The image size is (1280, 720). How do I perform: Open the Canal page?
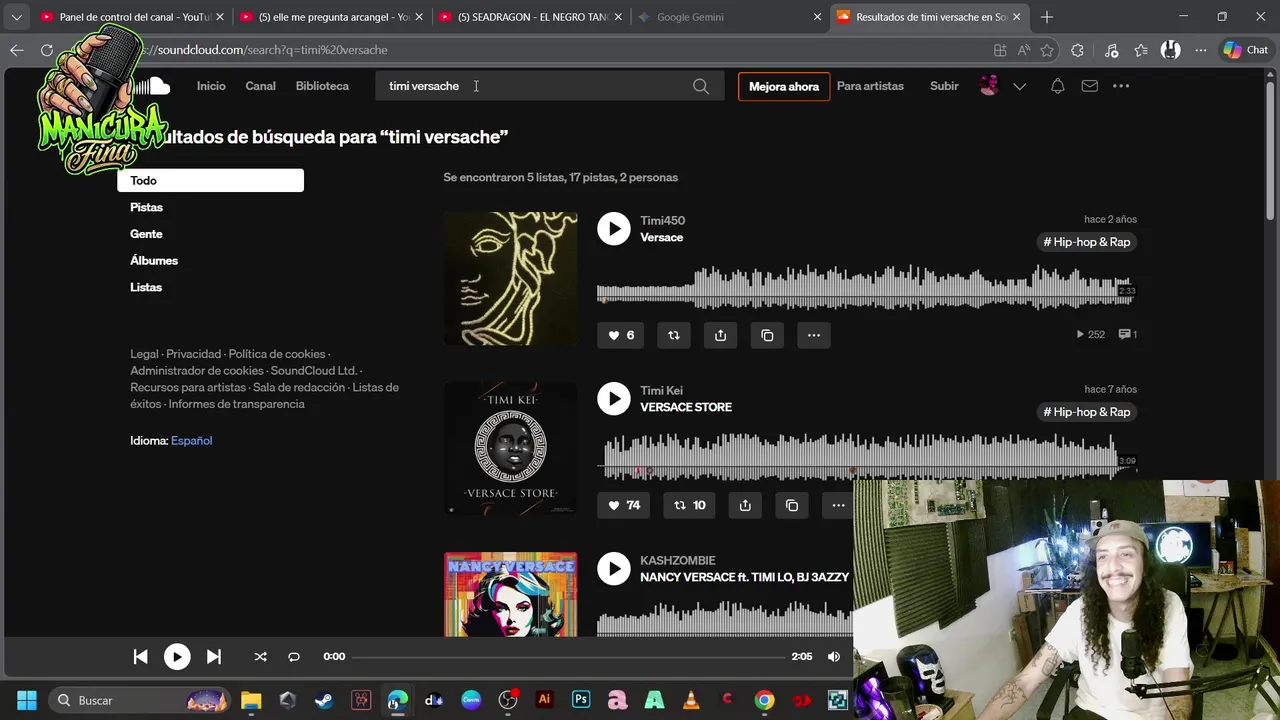tap(261, 86)
